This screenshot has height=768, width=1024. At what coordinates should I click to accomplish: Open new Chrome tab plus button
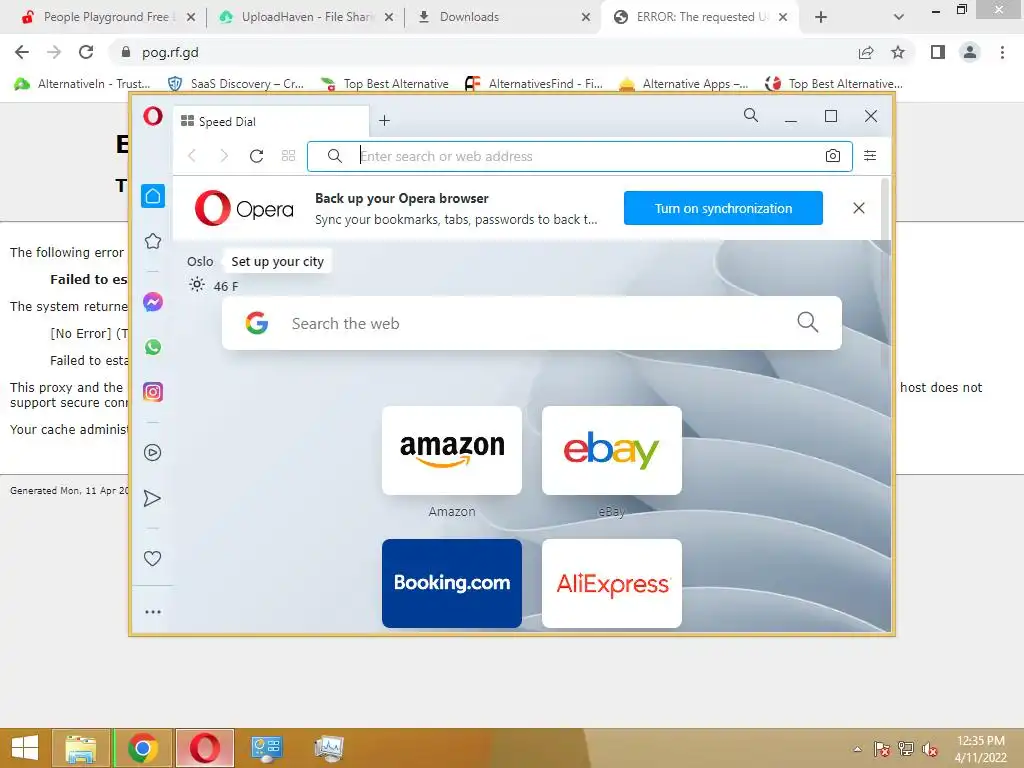(x=821, y=17)
